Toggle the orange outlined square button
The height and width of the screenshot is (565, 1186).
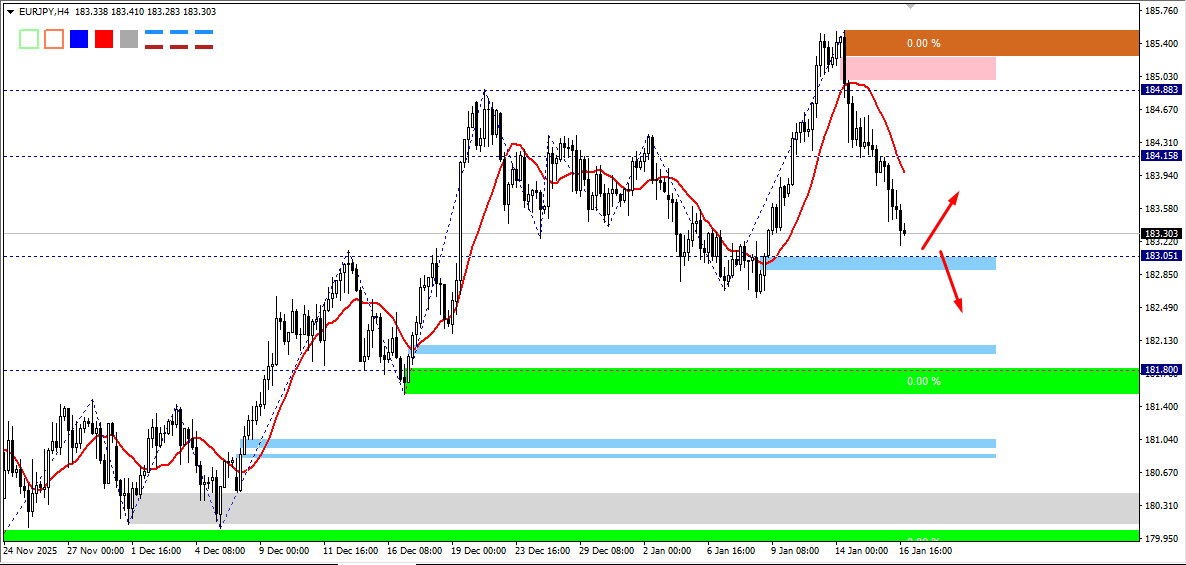[x=54, y=39]
